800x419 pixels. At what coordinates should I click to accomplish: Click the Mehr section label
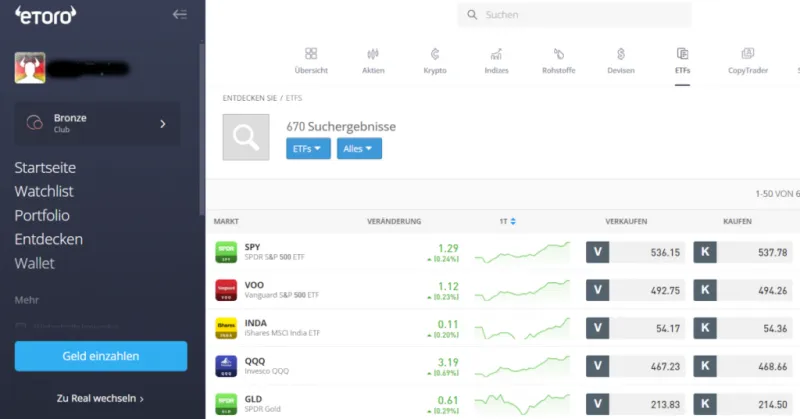click(x=27, y=300)
